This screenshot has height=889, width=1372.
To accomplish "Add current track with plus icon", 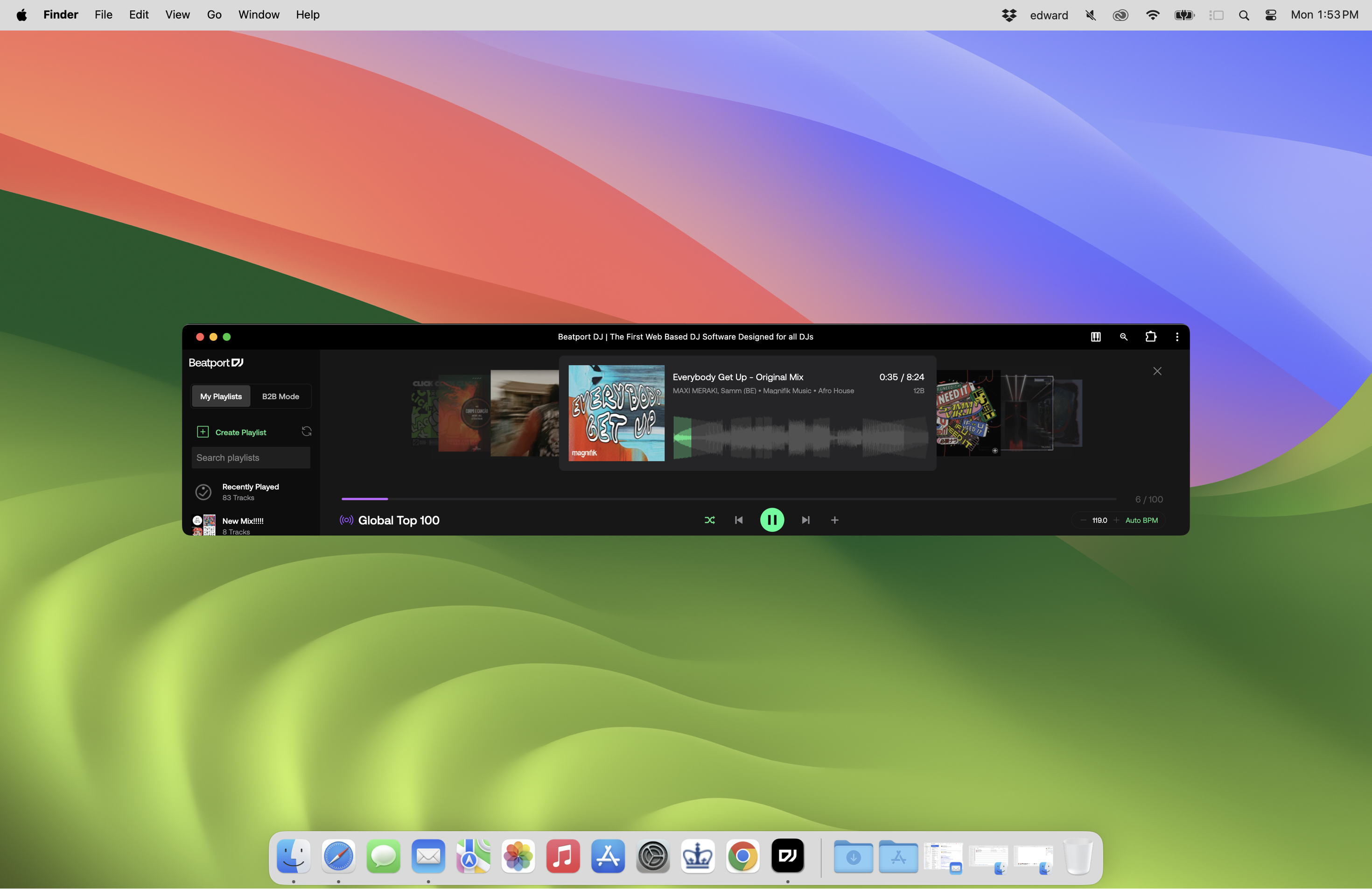I will [x=834, y=520].
